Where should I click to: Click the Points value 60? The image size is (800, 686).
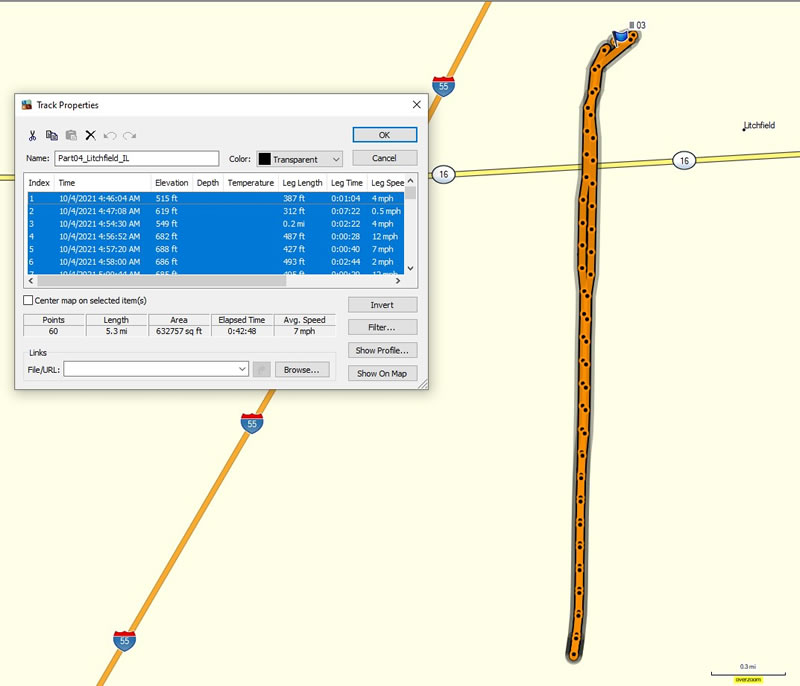54,332
